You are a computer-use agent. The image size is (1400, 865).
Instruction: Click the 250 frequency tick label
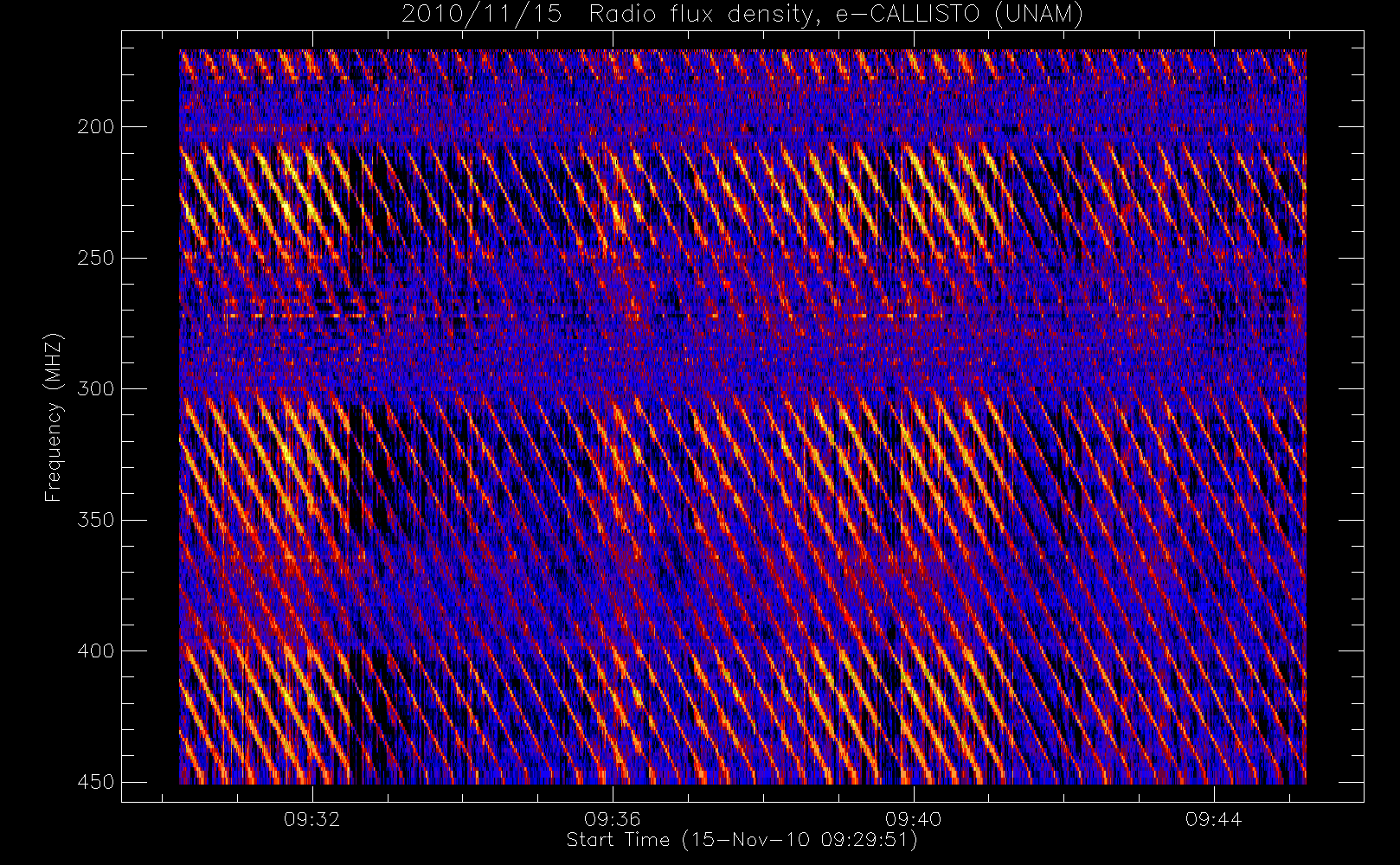pyautogui.click(x=94, y=258)
